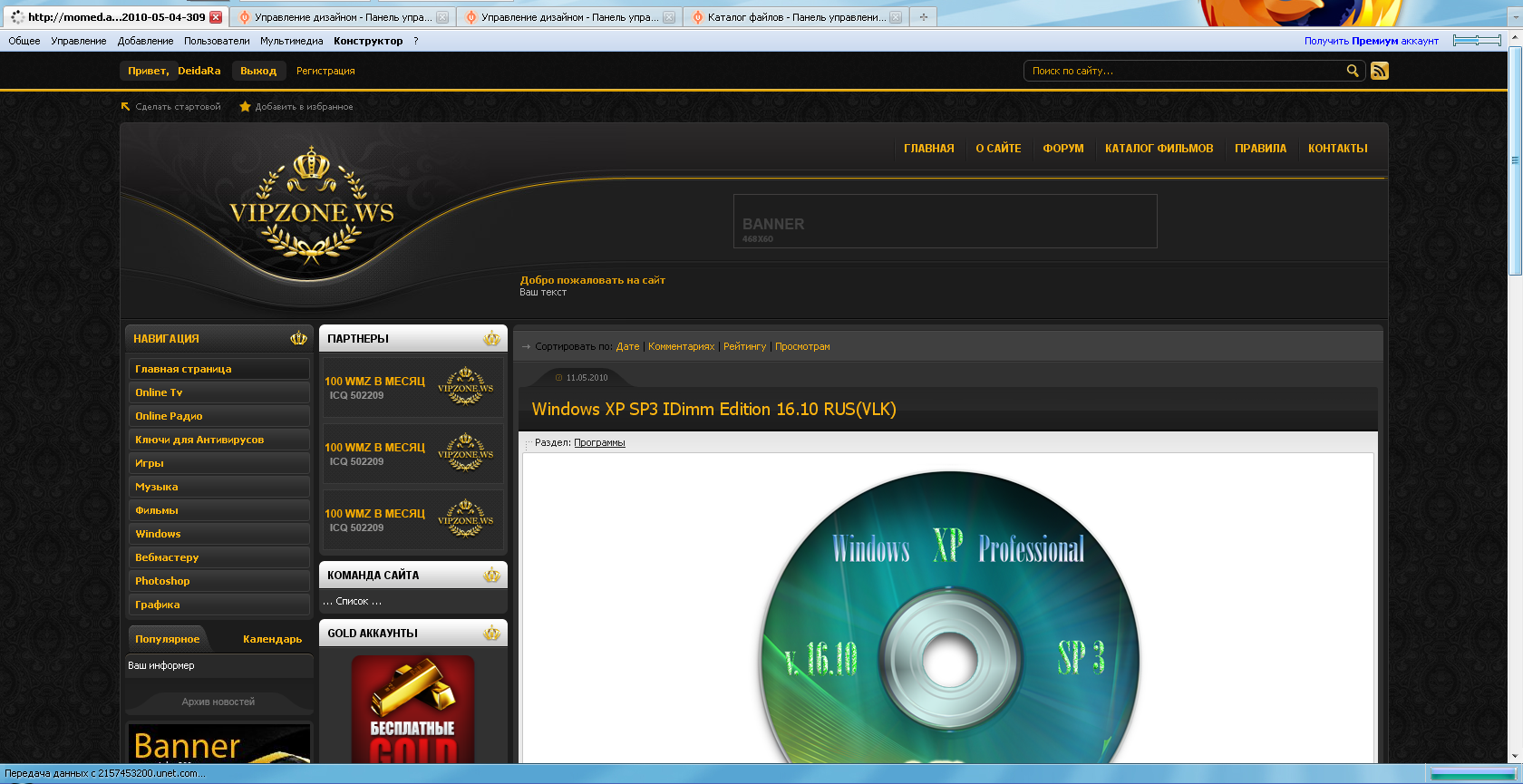Click the question mark help menu
1523x784 pixels.
point(416,41)
